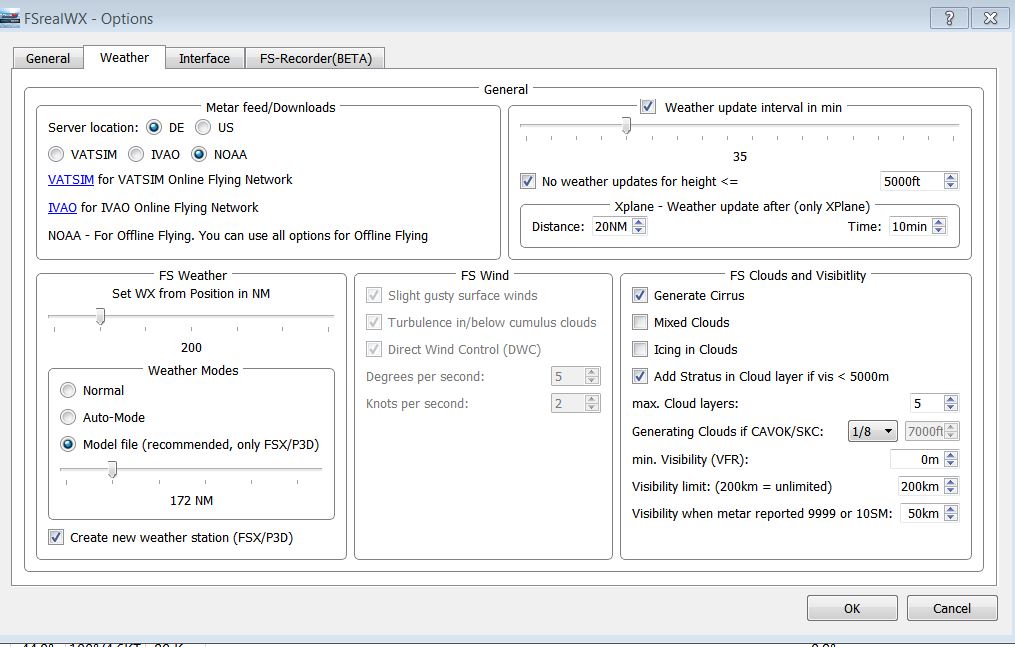Toggle No weather updates for height checkbox

[528, 181]
